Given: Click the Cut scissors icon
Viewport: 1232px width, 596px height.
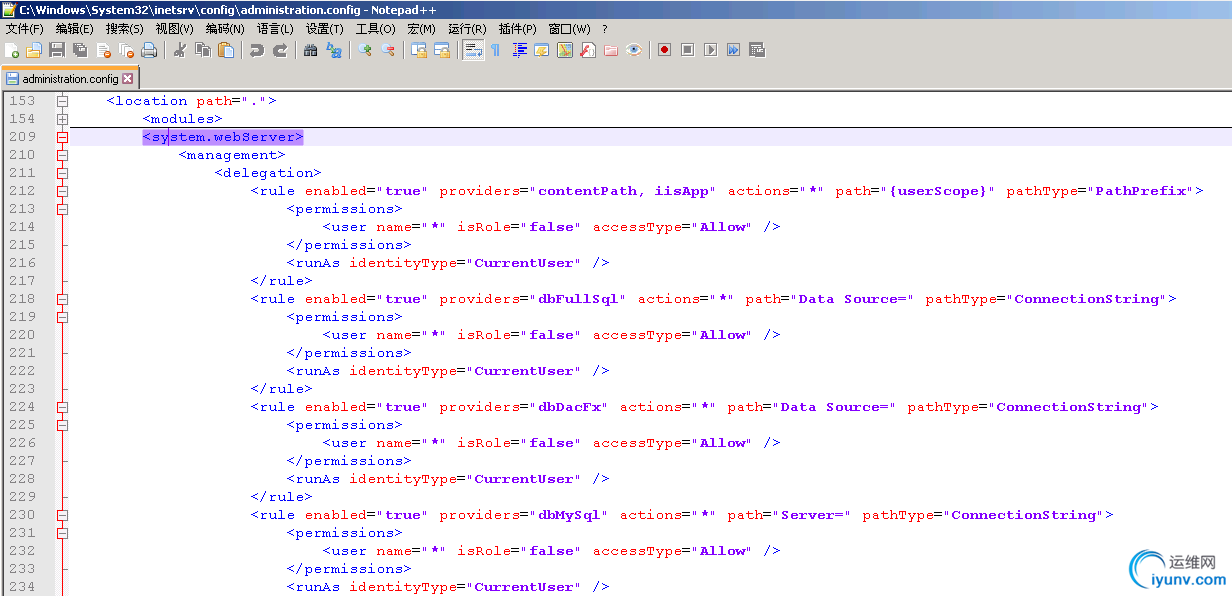Looking at the screenshot, I should pyautogui.click(x=179, y=50).
